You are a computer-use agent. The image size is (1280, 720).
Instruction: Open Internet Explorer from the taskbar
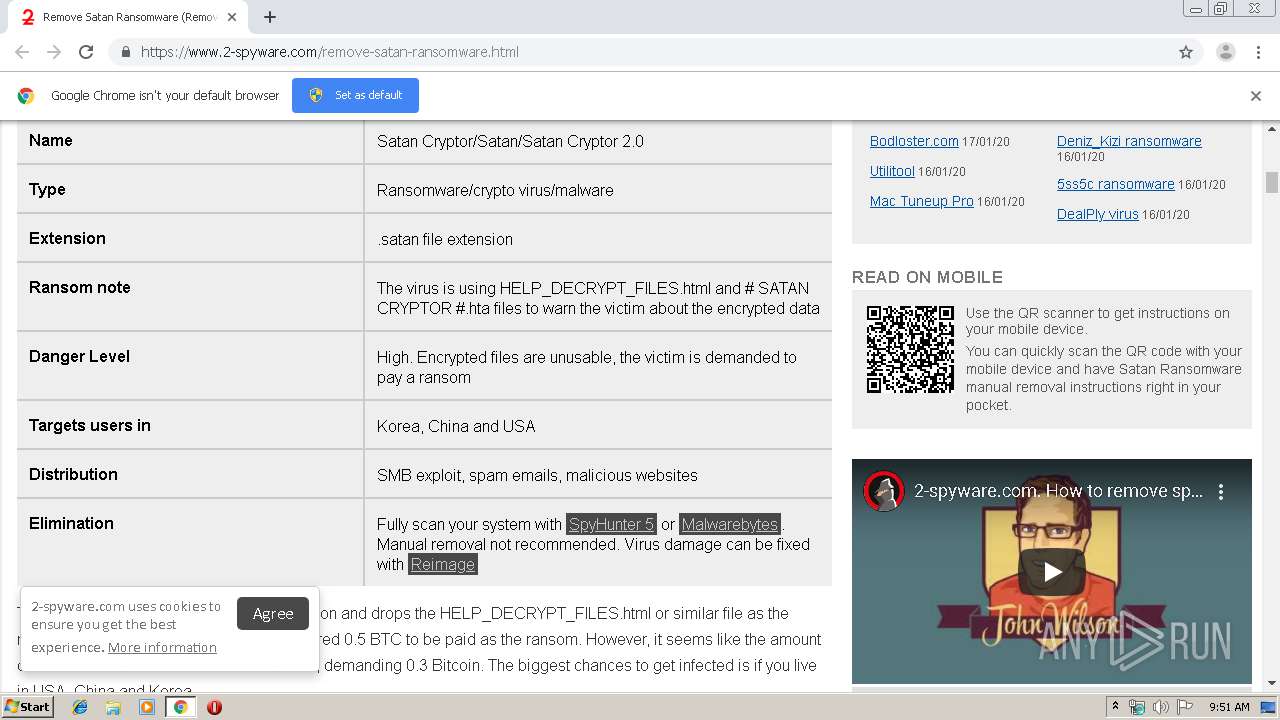pyautogui.click(x=80, y=707)
